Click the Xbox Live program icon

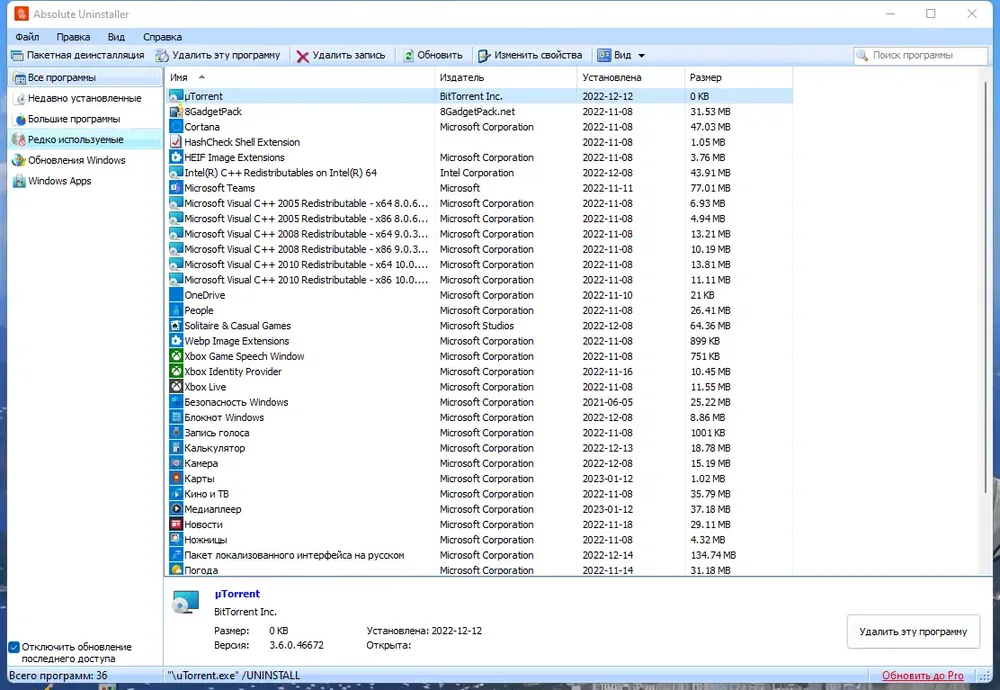[176, 386]
